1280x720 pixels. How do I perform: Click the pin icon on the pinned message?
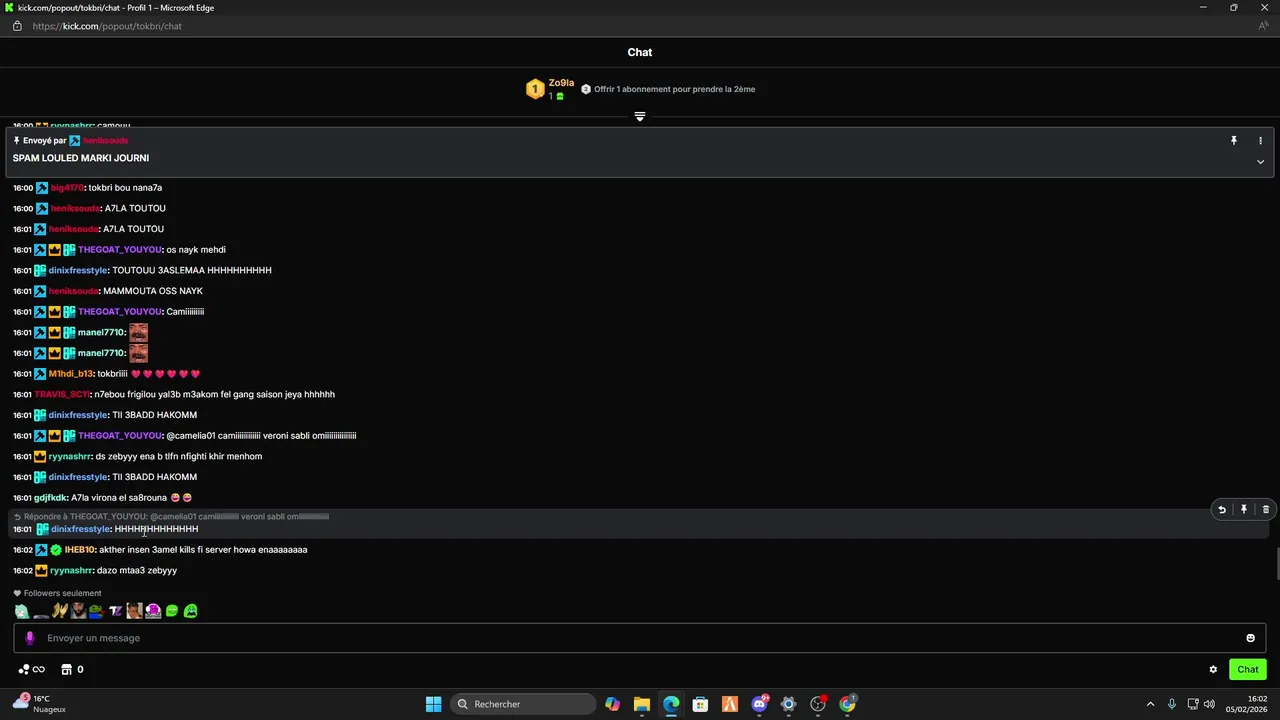[x=1234, y=141]
